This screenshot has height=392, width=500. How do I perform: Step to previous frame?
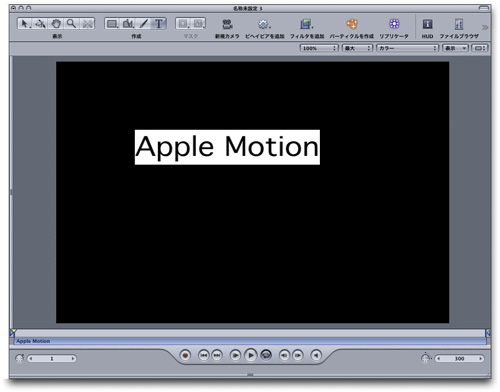(284, 355)
